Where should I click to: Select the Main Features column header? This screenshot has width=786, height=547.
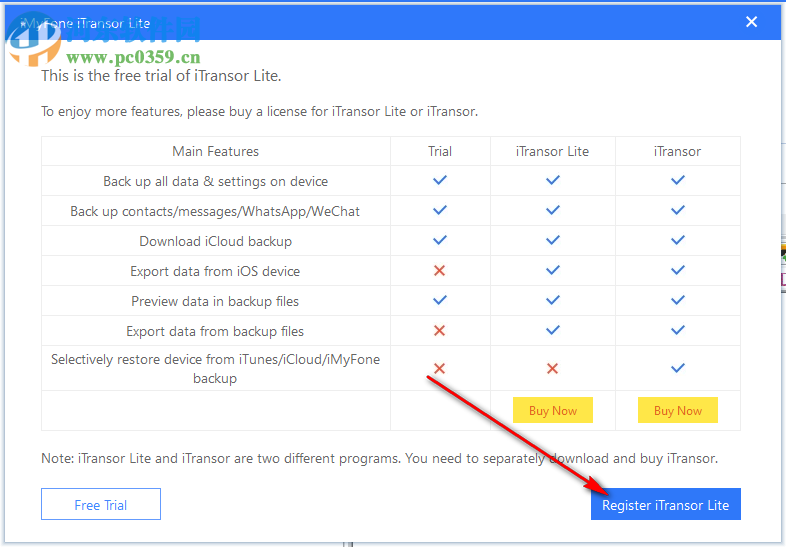216,151
